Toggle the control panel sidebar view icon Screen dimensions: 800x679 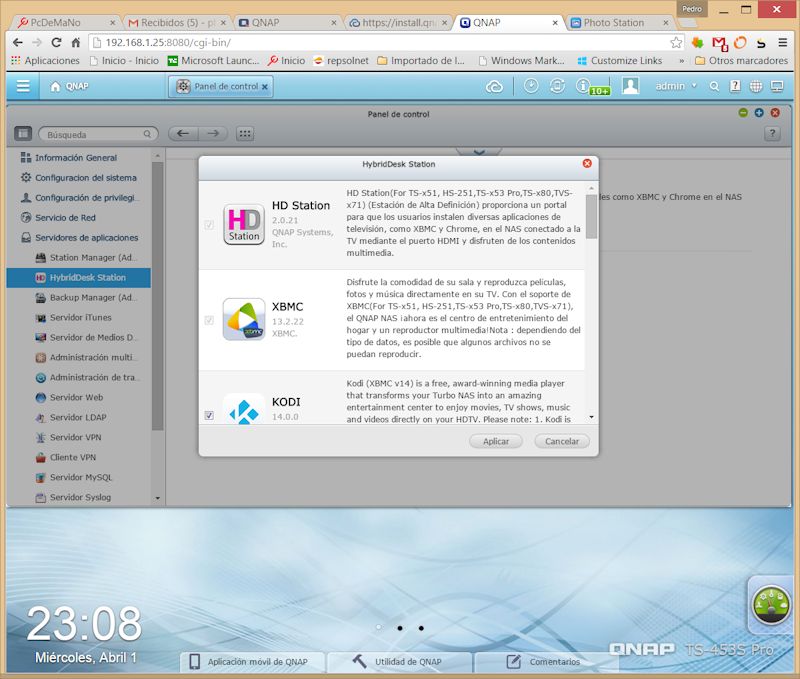click(x=23, y=134)
